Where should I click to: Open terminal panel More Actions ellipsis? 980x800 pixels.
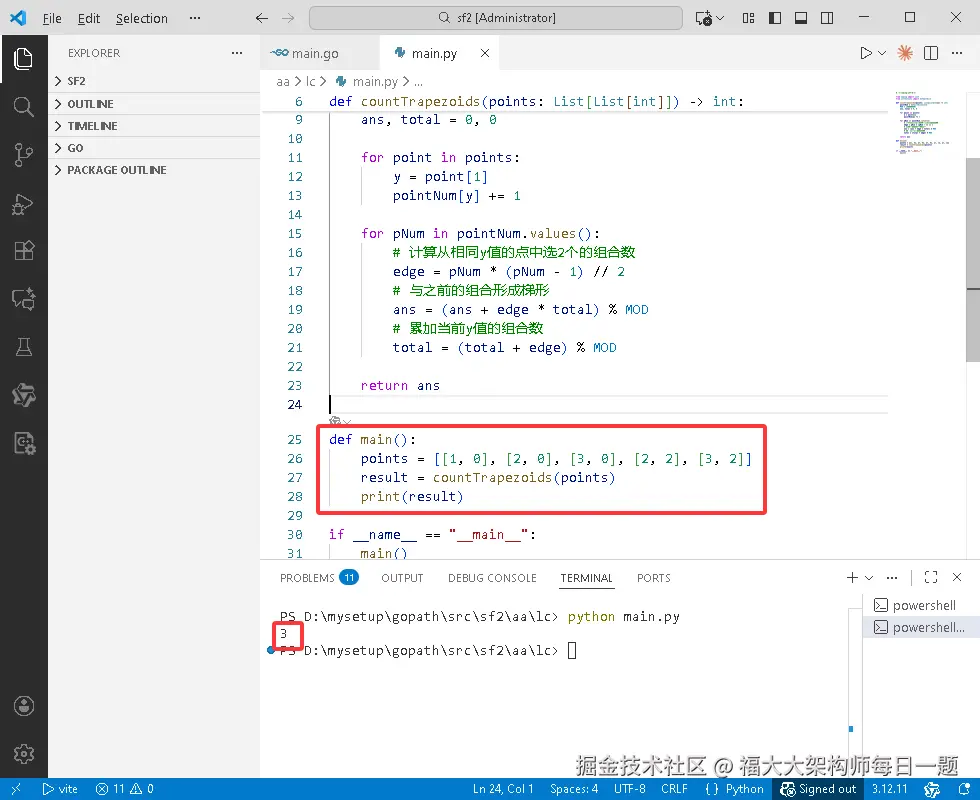892,578
